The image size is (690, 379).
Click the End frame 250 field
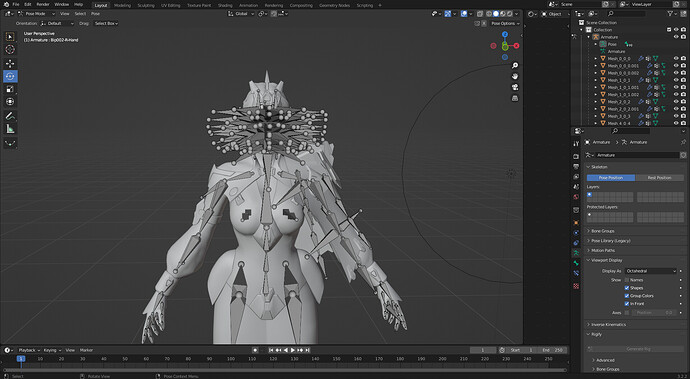pyautogui.click(x=552, y=350)
